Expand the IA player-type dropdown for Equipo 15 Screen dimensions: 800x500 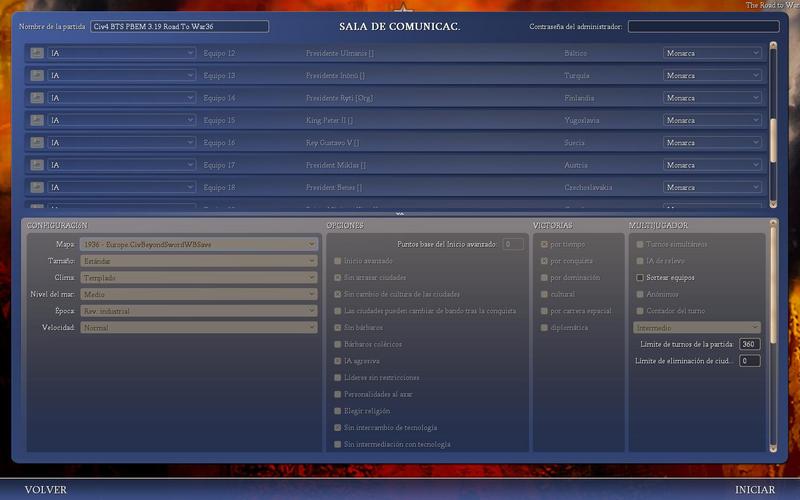pyautogui.click(x=121, y=120)
